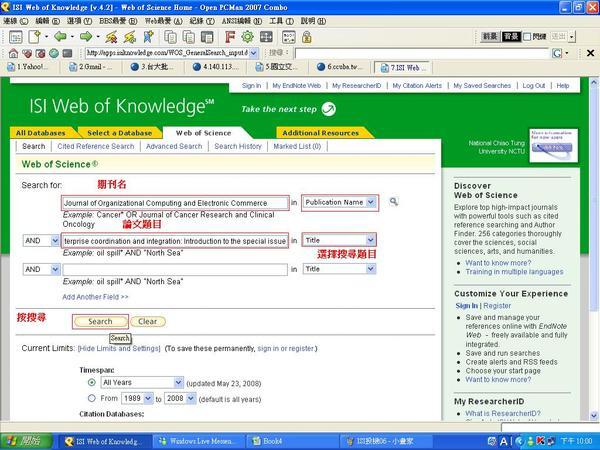This screenshot has width=600, height=450.
Task: Click the dark terminal icon in address toolbar
Action: pyautogui.click(x=67, y=53)
